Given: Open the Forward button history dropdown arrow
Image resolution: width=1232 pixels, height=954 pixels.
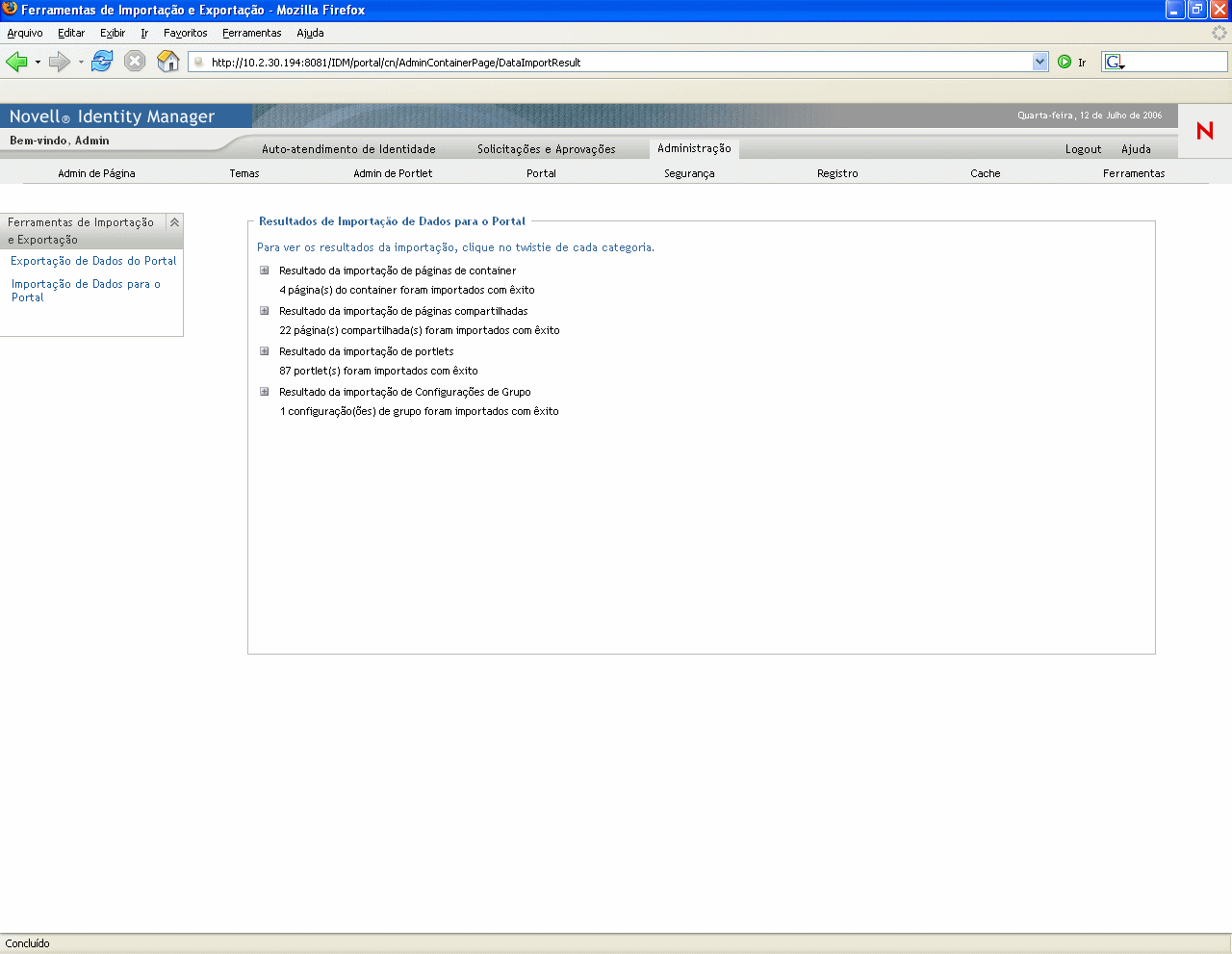Looking at the screenshot, I should (x=81, y=62).
